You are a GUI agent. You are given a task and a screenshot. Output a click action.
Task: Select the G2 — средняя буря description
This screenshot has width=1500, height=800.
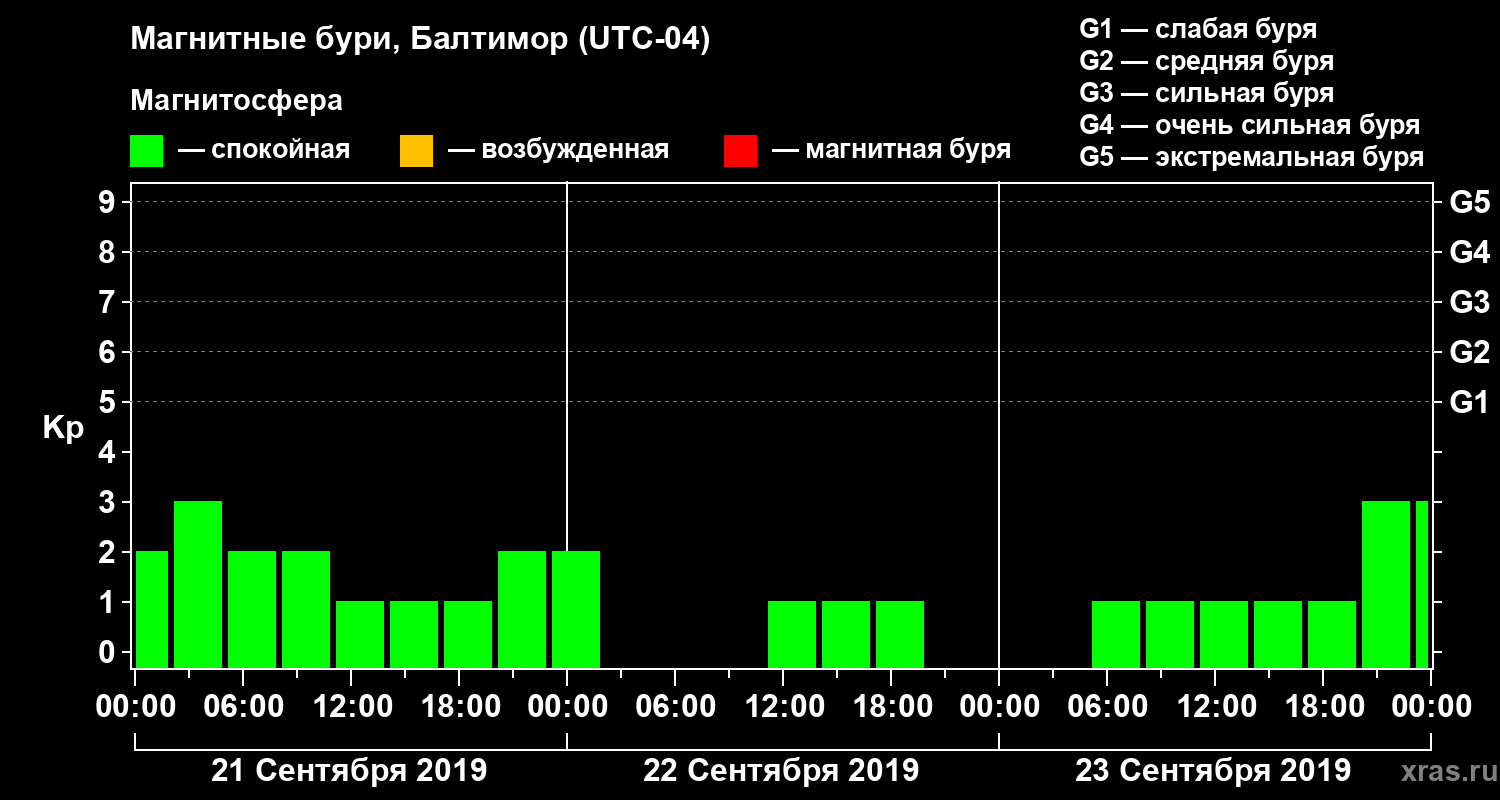coord(1206,61)
